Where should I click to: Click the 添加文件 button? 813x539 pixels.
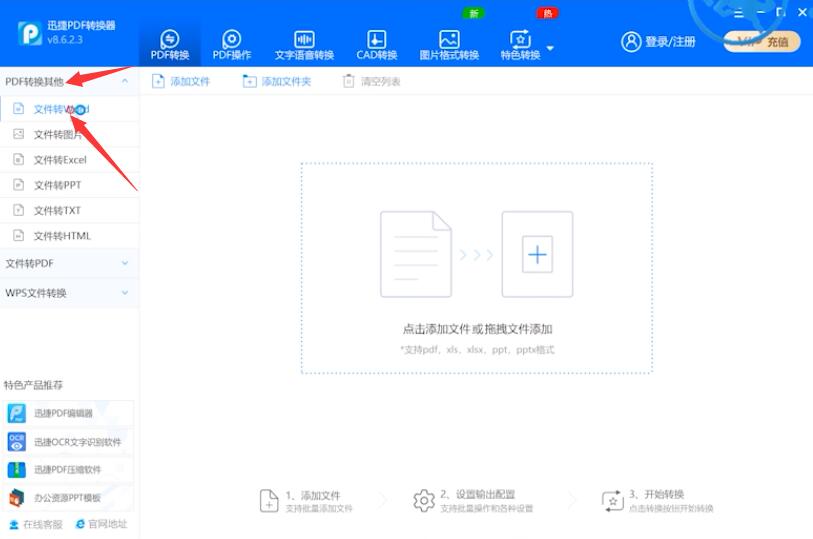coord(180,81)
